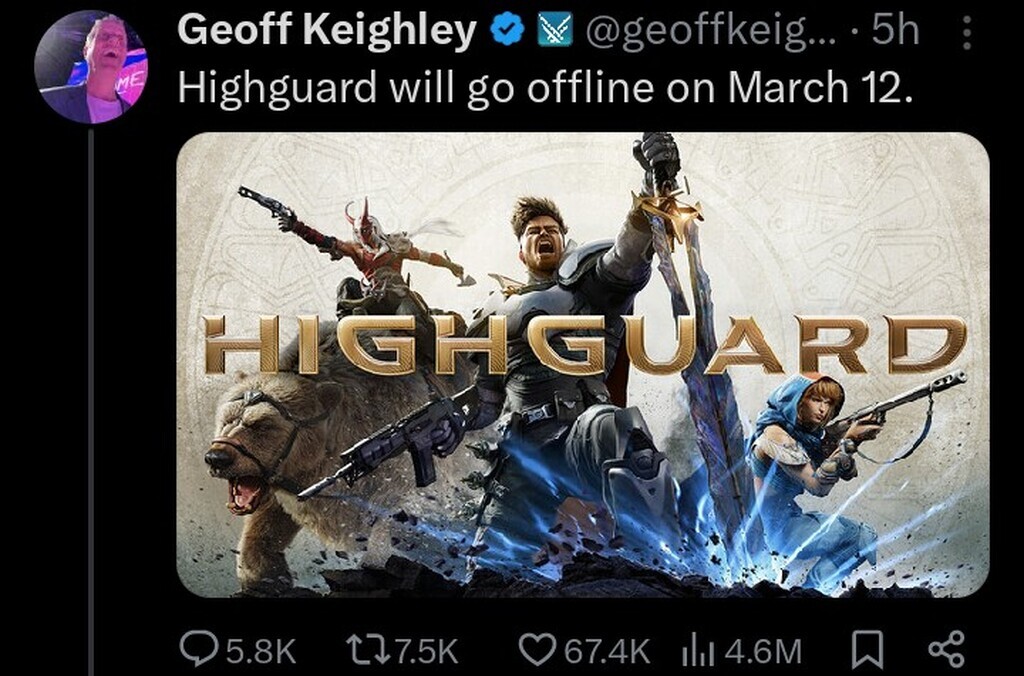Like the post with the heart icon

(x=537, y=650)
